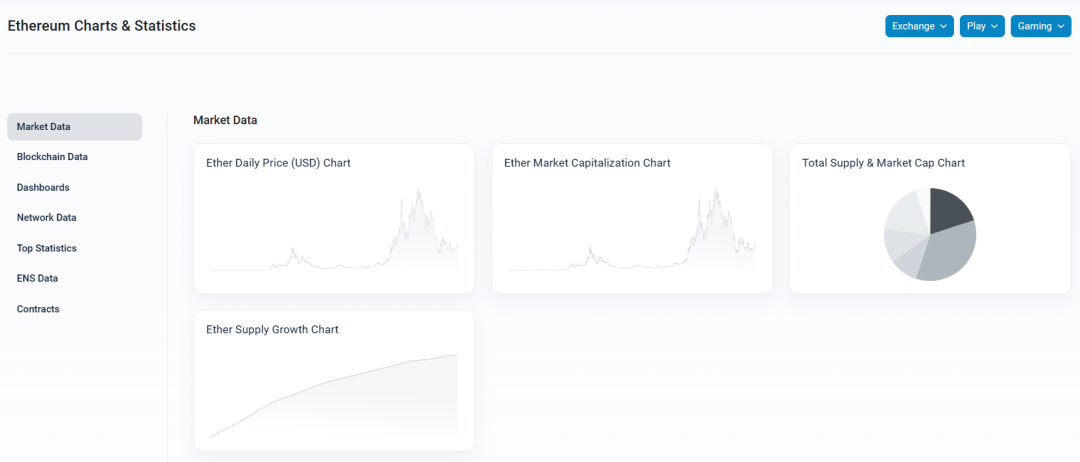Select Top Statistics in sidebar
This screenshot has width=1080, height=462.
click(x=47, y=248)
